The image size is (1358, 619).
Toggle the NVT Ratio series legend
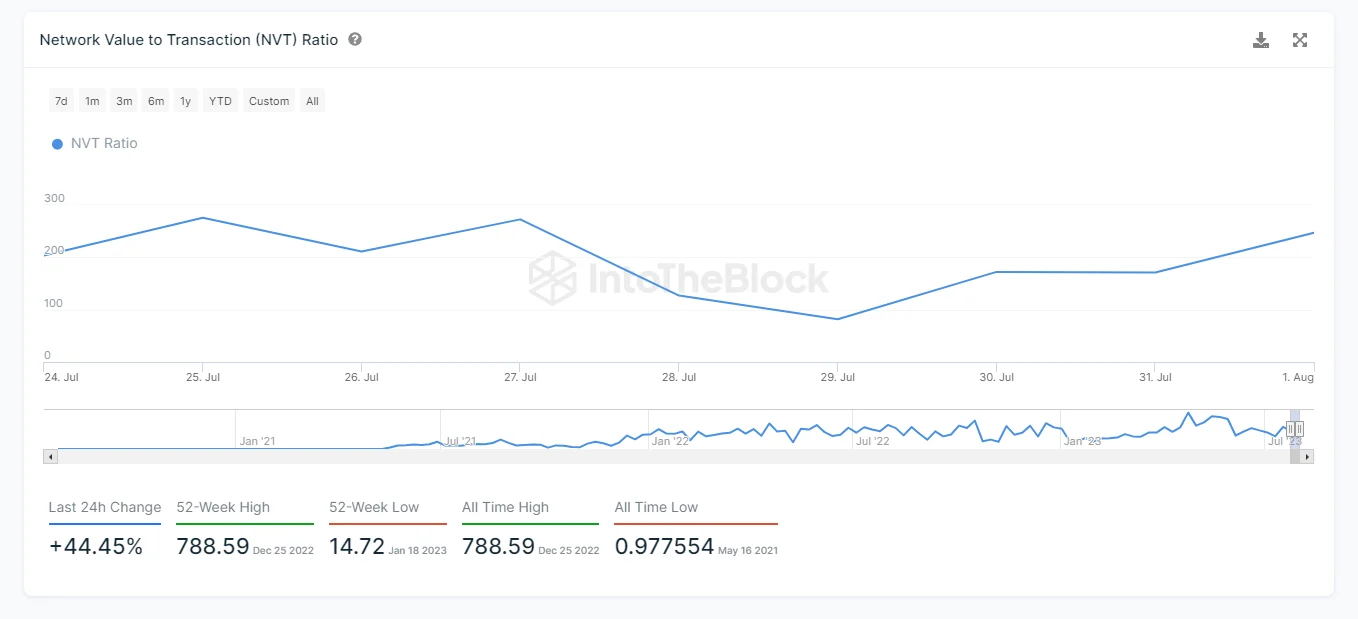pyautogui.click(x=95, y=144)
